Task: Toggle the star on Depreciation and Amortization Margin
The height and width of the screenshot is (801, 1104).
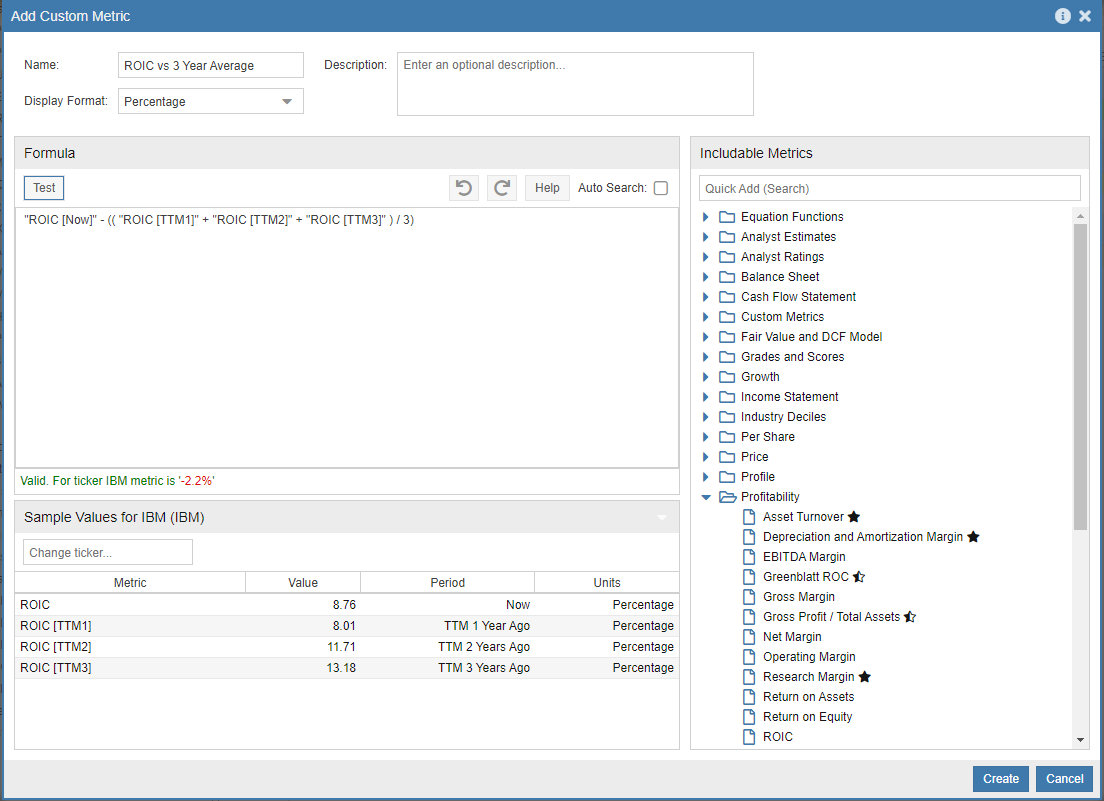Action: 972,536
